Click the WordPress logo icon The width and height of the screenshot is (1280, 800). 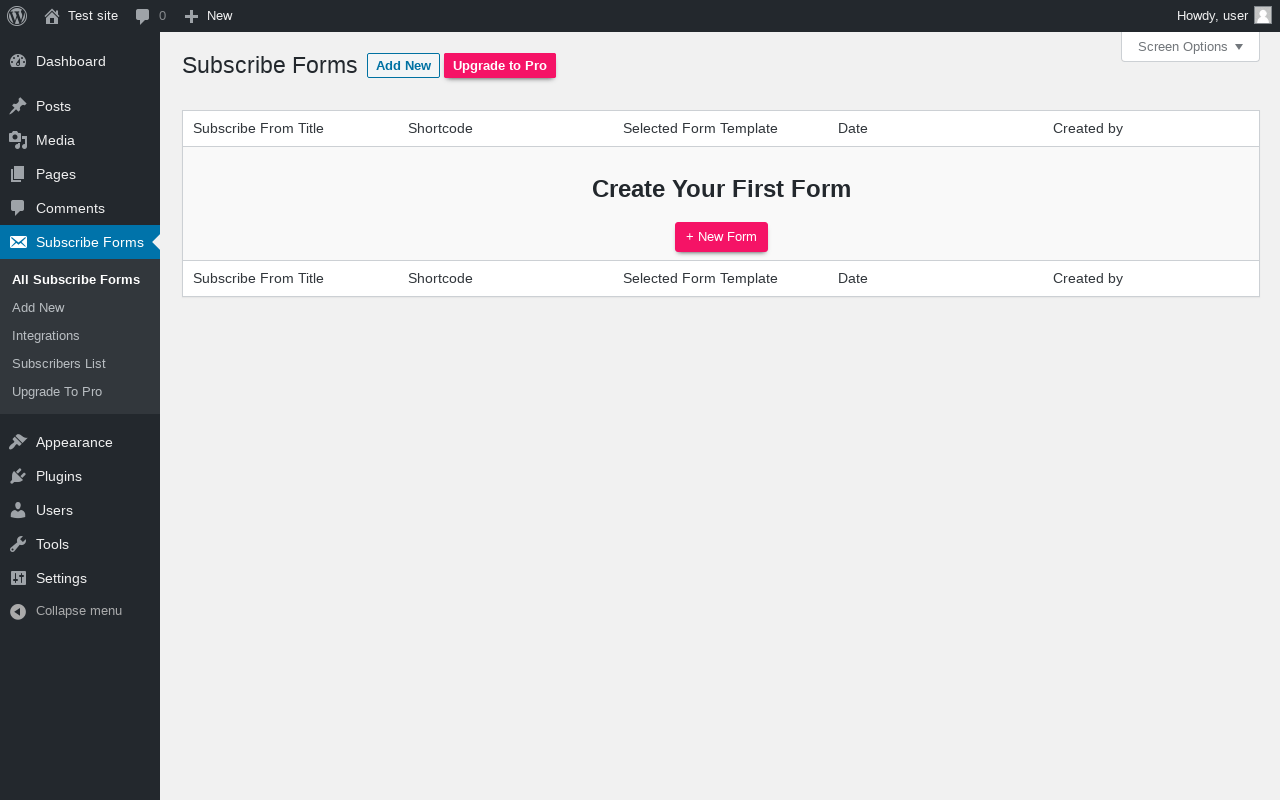click(17, 16)
